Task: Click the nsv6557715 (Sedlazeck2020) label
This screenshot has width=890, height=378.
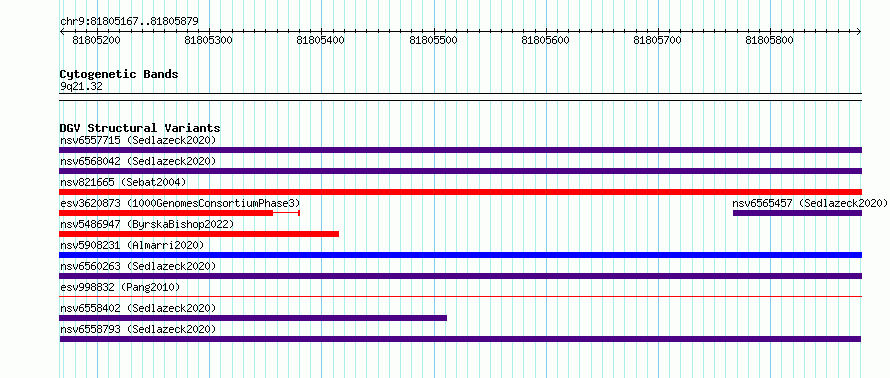Action: click(x=138, y=140)
